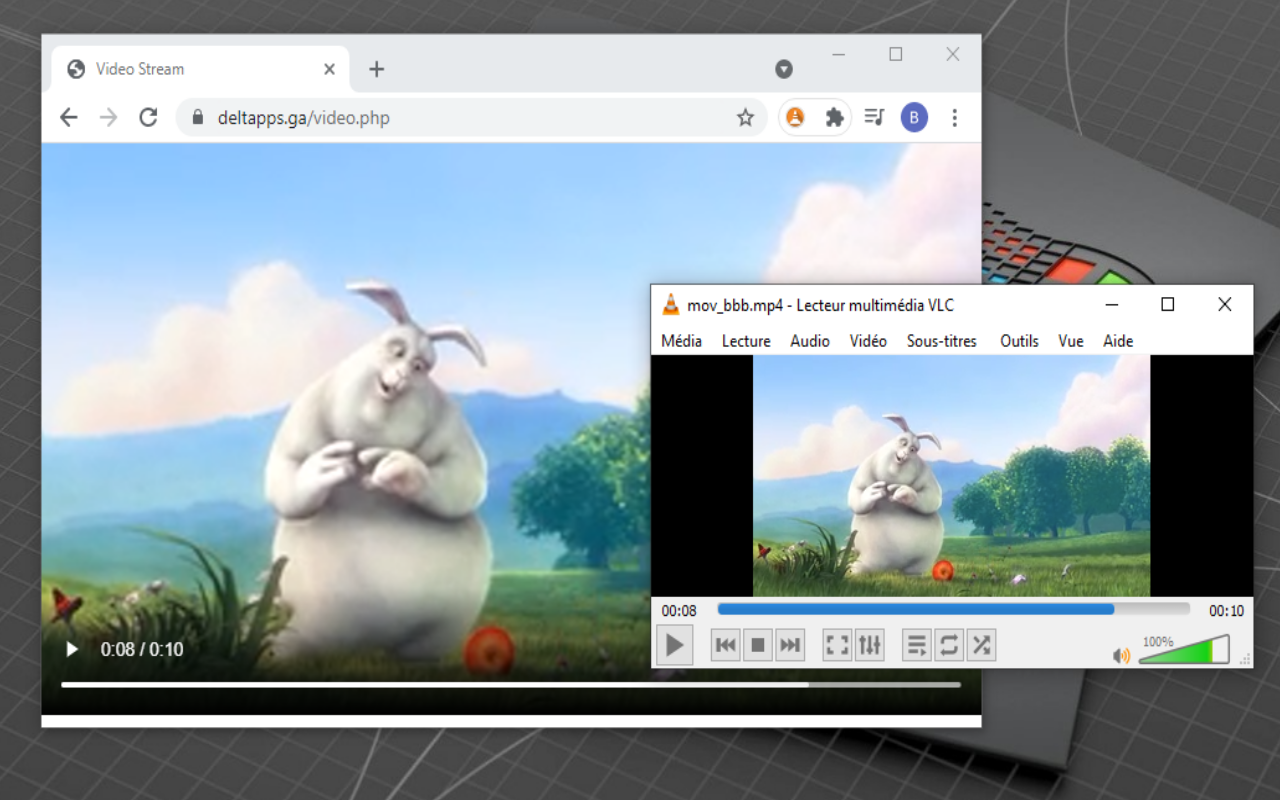
Task: View site info via padlock icon
Action: coord(197,118)
